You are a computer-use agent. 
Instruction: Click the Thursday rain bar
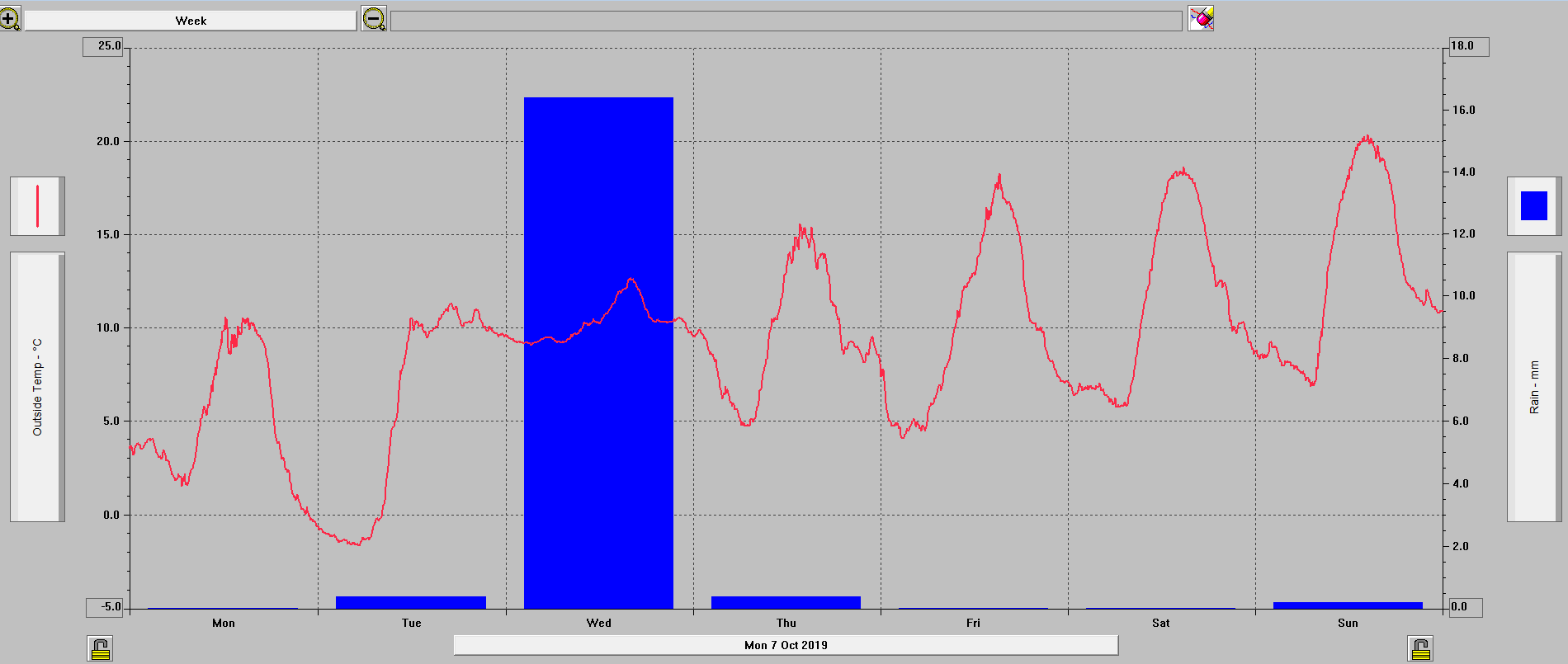click(x=786, y=602)
